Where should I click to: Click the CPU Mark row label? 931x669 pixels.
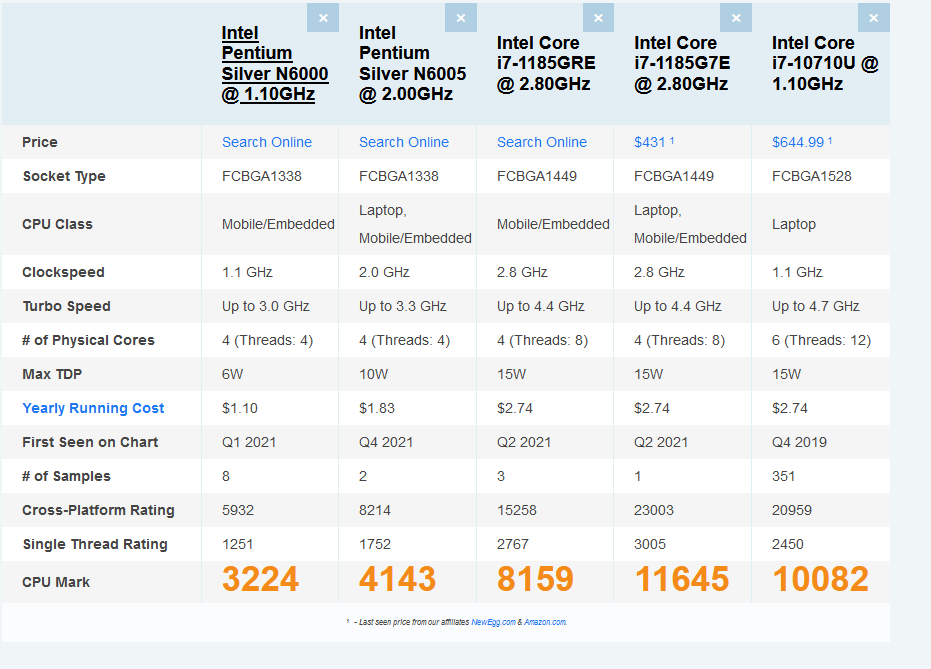pyautogui.click(x=56, y=582)
